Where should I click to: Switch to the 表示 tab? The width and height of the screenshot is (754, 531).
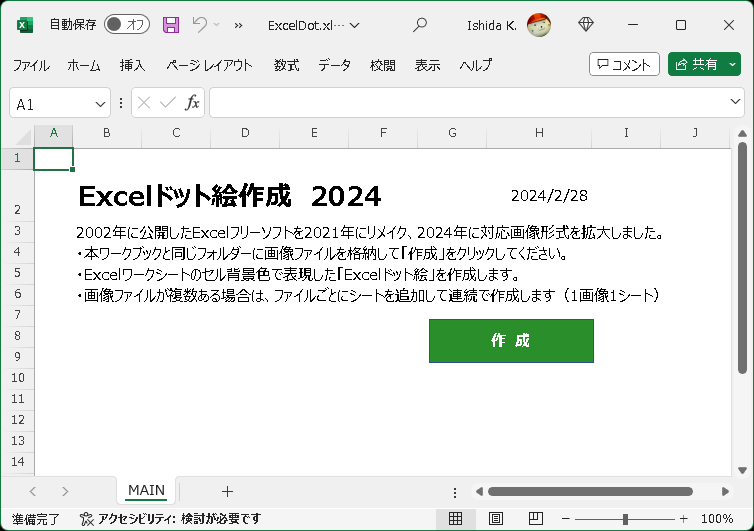tap(427, 65)
